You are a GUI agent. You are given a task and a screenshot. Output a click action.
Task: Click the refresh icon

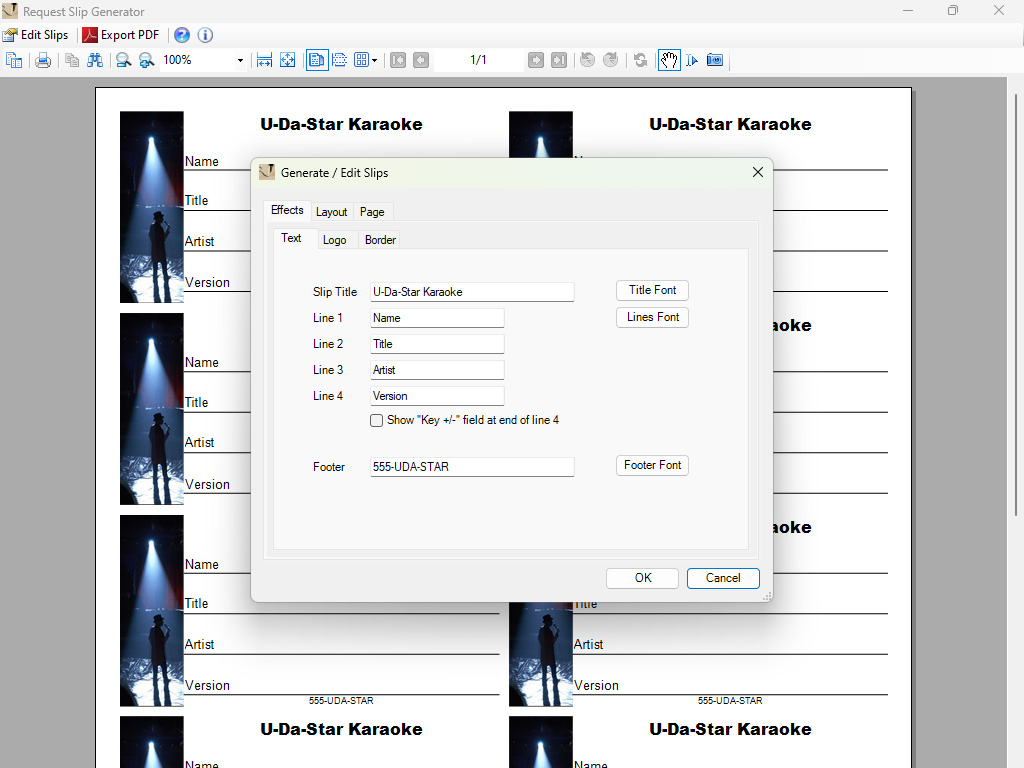pyautogui.click(x=641, y=60)
